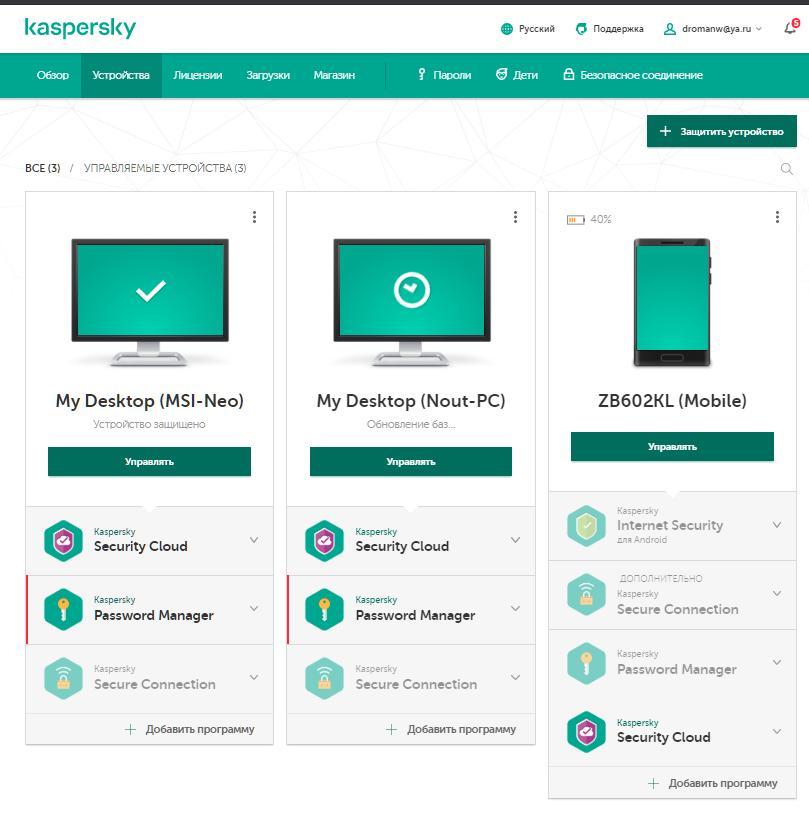
Task: Click Password Manager icon under ZB602KL
Action: point(586,663)
